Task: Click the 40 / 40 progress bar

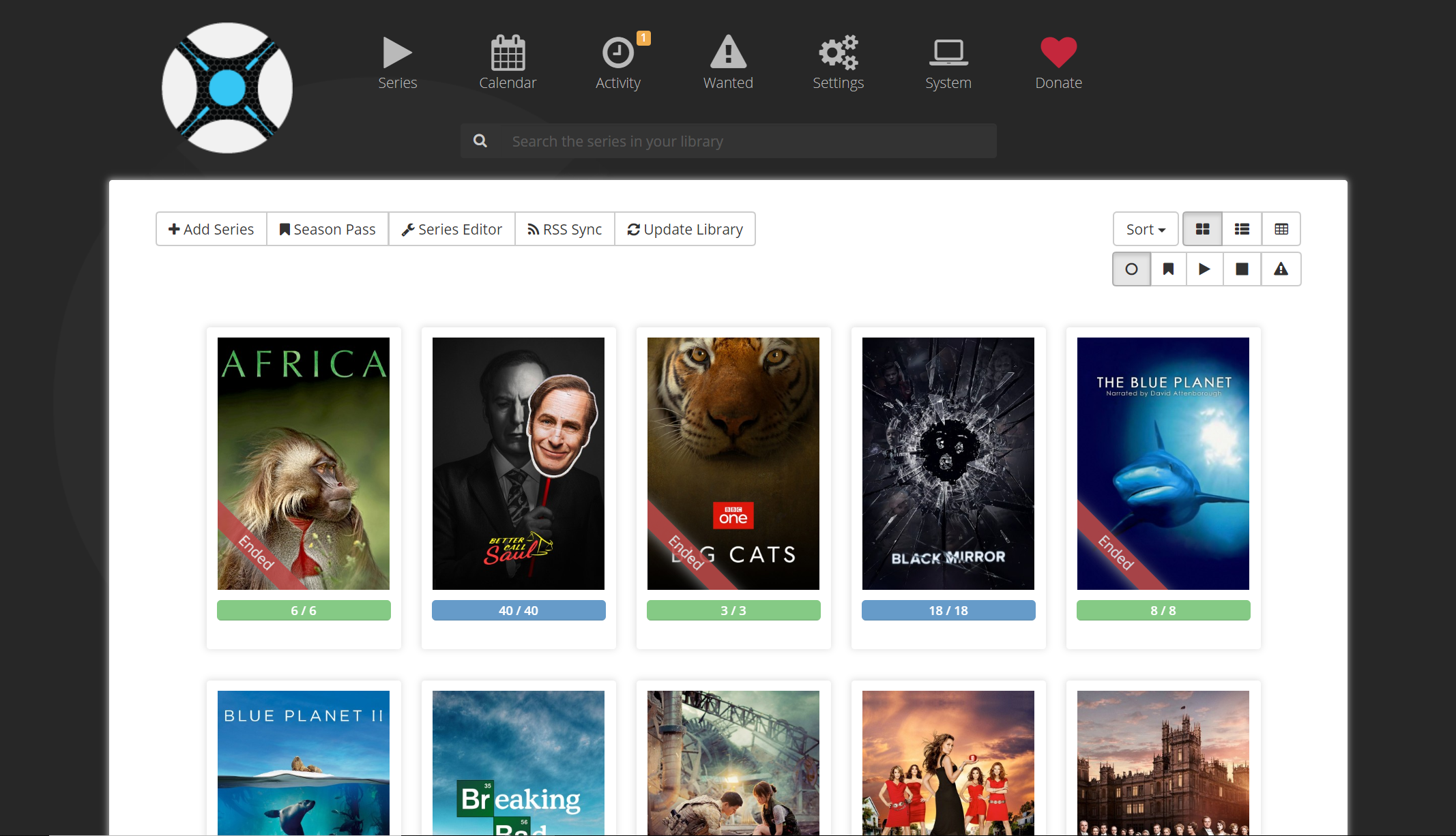Action: (x=519, y=610)
